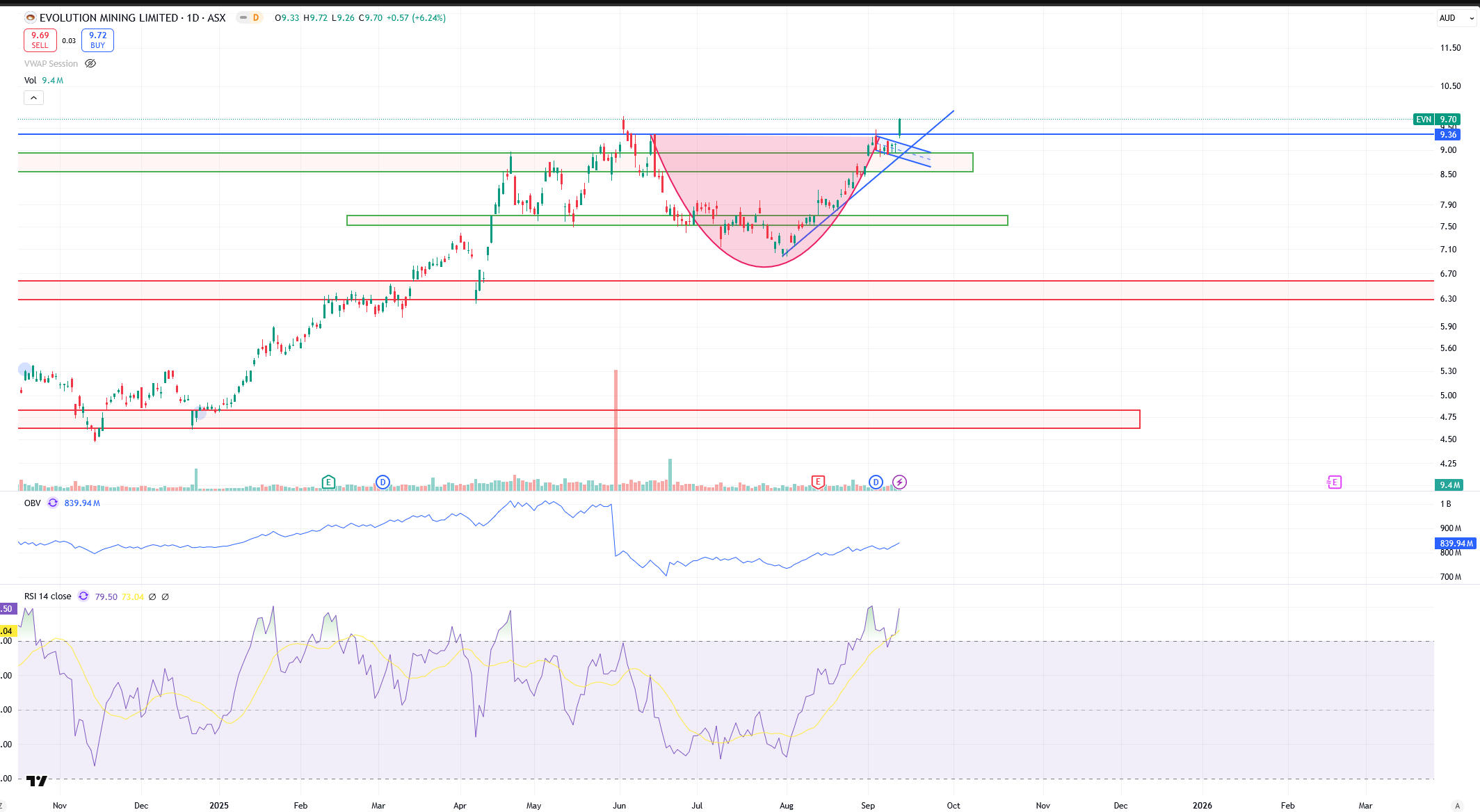
Task: Click the RSI 14 close legend label
Action: click(x=47, y=596)
